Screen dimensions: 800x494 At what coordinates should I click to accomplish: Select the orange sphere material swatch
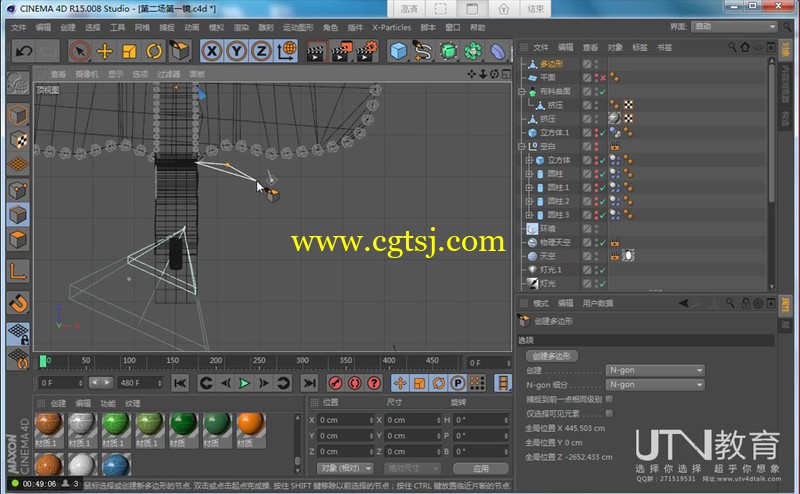point(251,425)
